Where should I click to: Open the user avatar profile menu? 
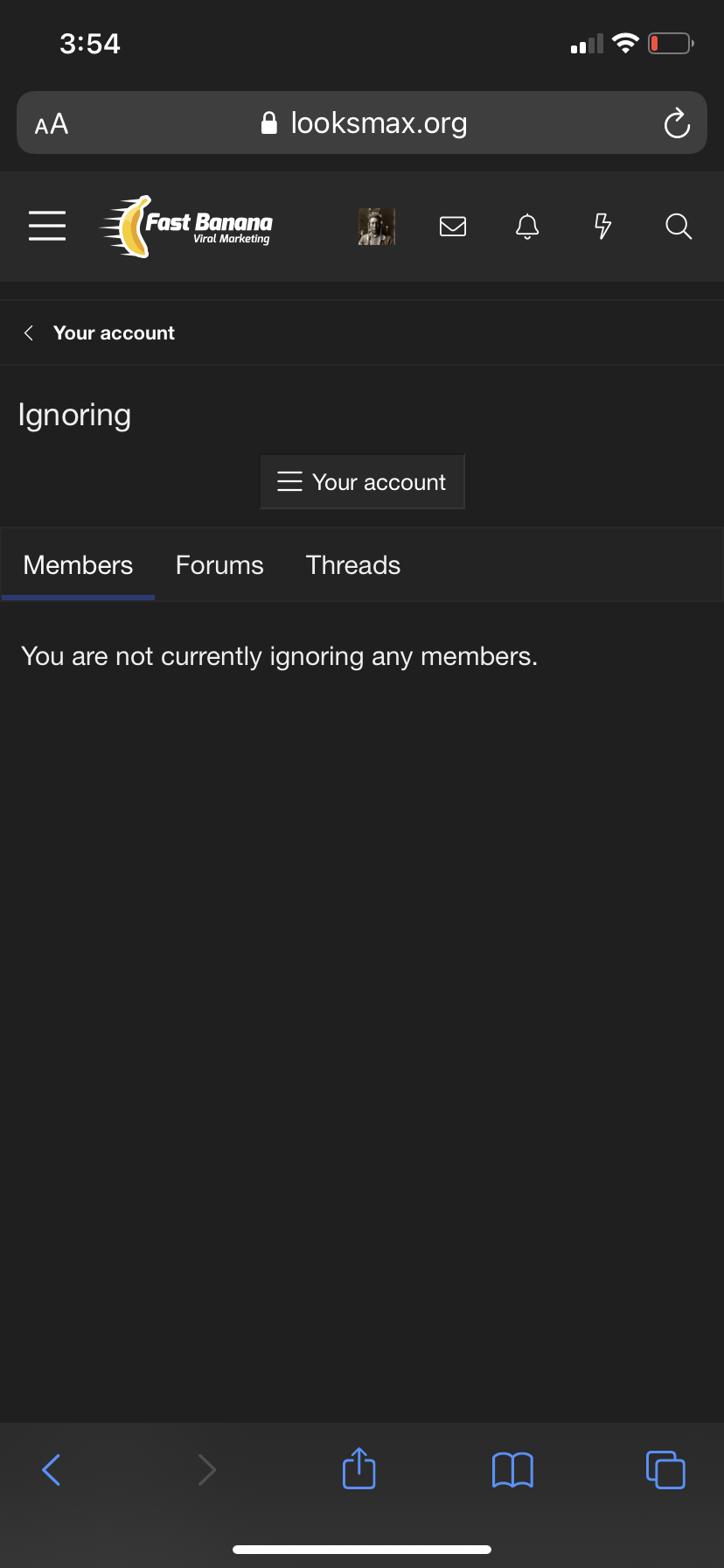(x=377, y=227)
